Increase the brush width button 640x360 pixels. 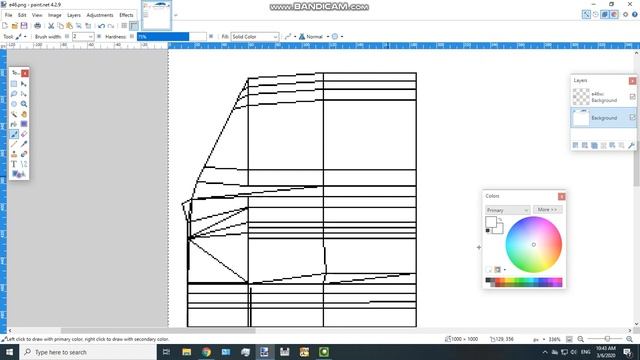pyautogui.click(x=99, y=37)
